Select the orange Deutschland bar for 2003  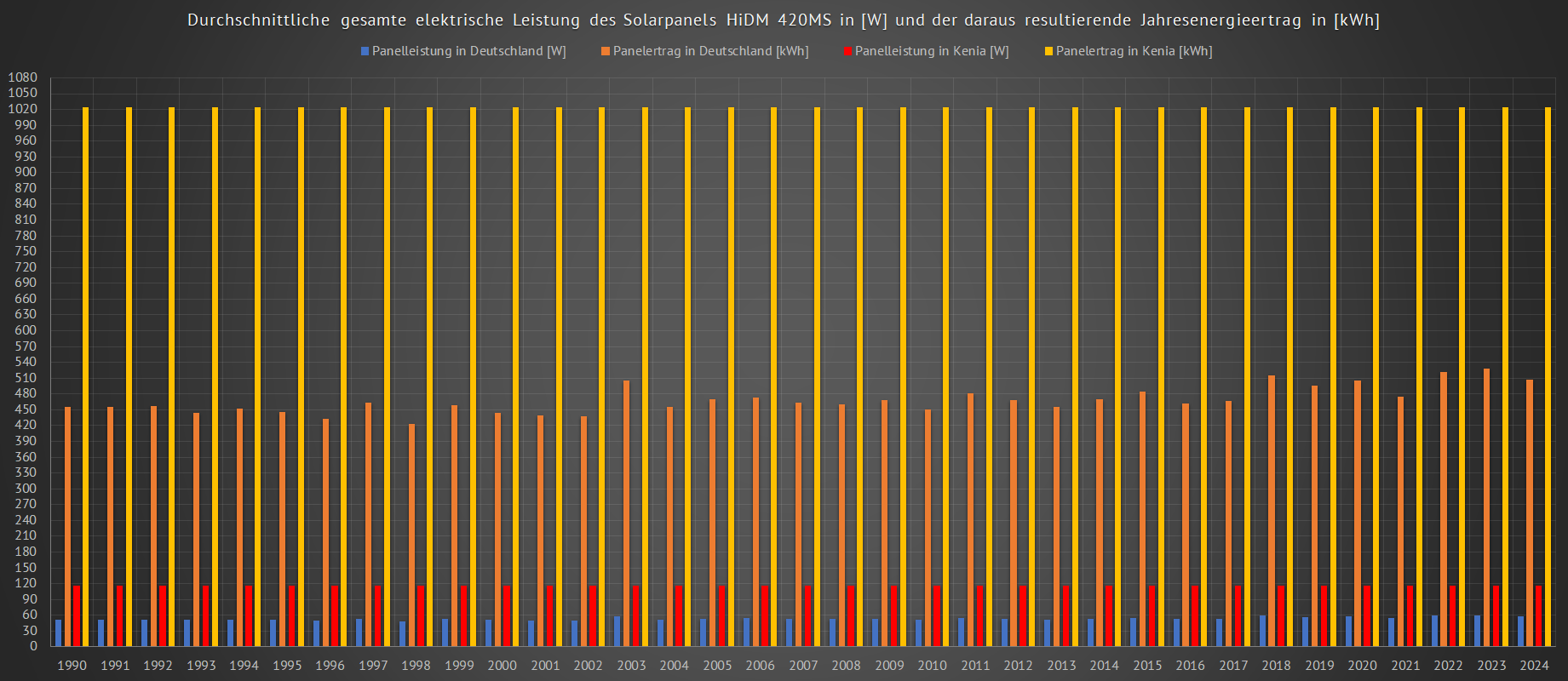tap(626, 512)
